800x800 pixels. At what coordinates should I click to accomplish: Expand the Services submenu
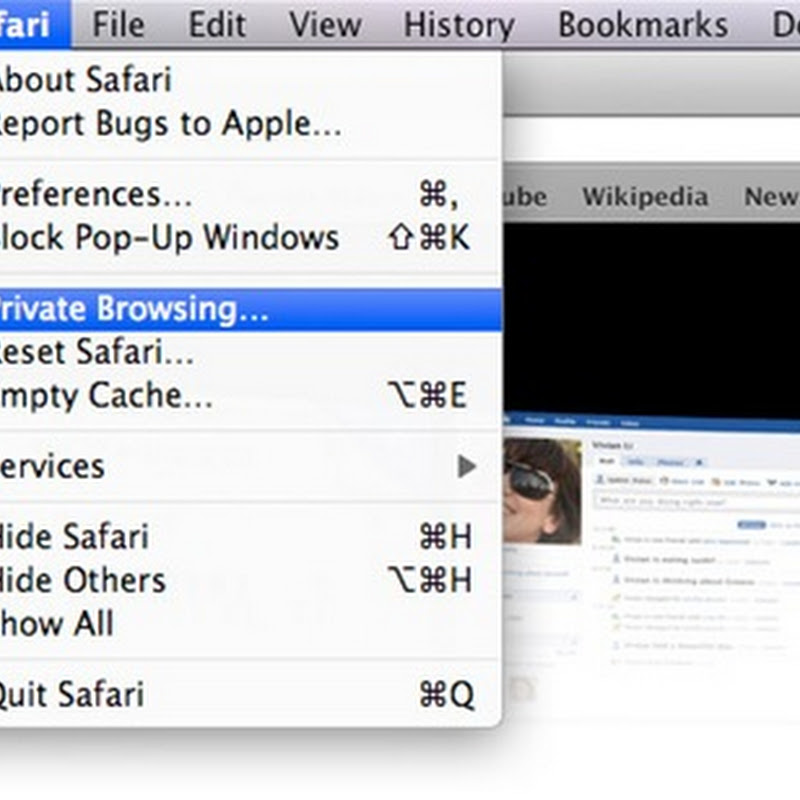click(251, 466)
